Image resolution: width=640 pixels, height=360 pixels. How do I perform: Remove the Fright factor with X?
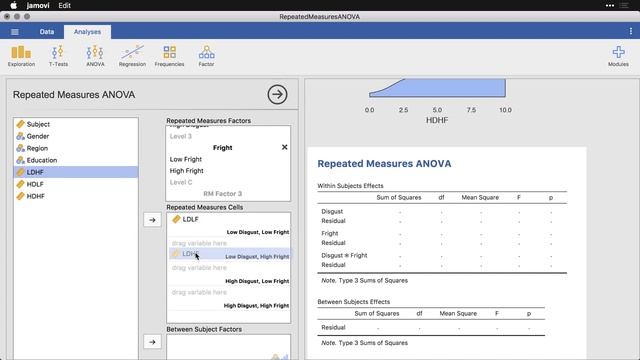click(x=284, y=147)
